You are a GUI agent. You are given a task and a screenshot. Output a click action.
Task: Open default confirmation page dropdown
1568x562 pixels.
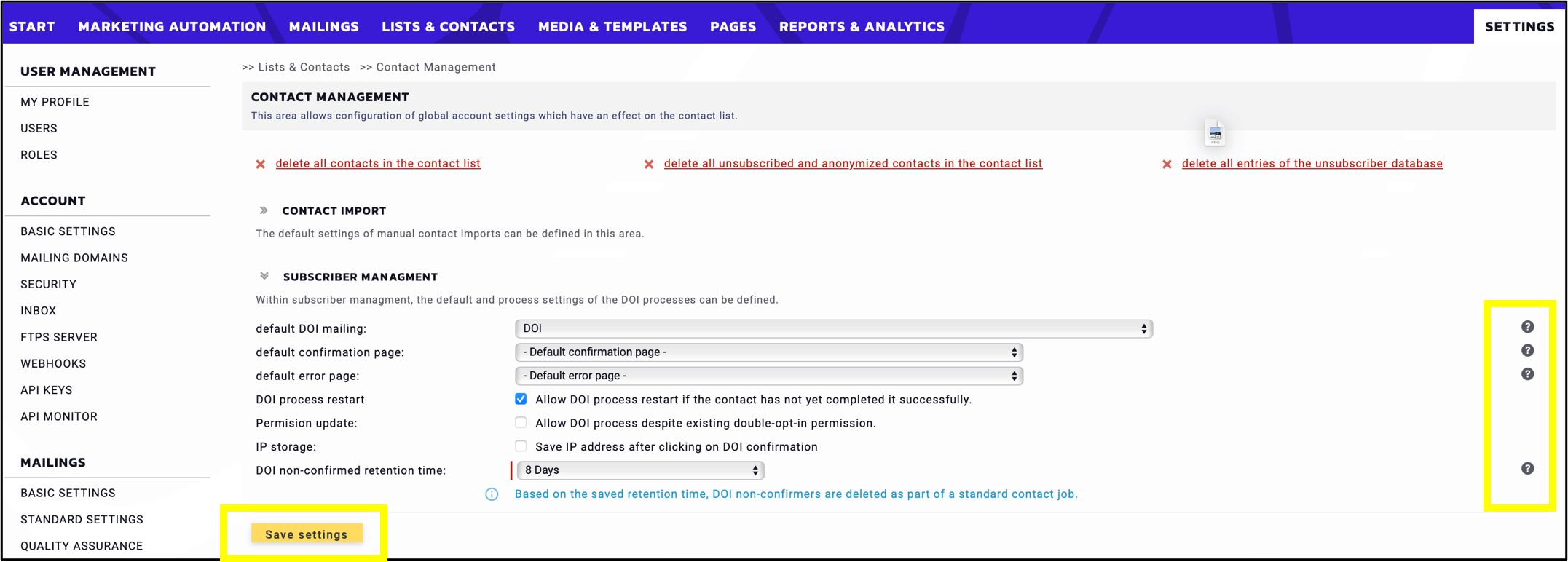(x=768, y=352)
